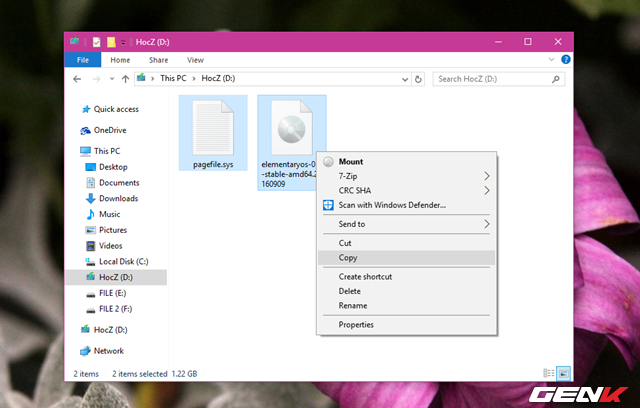
Task: Open the recent locations dropdown
Action: 111,79
